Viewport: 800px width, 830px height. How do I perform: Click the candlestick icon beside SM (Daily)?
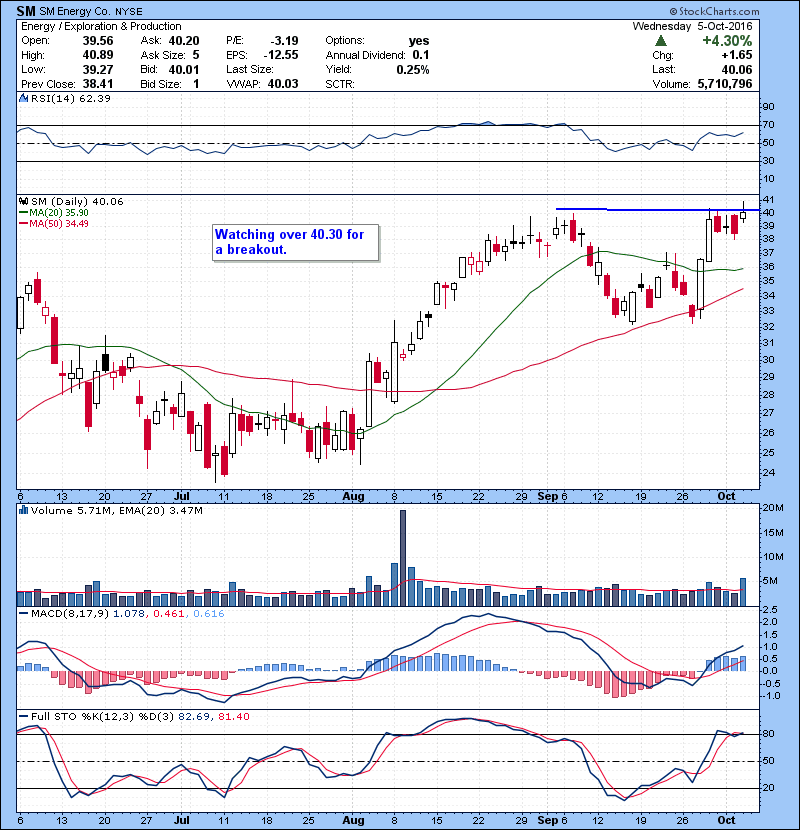coord(24,201)
